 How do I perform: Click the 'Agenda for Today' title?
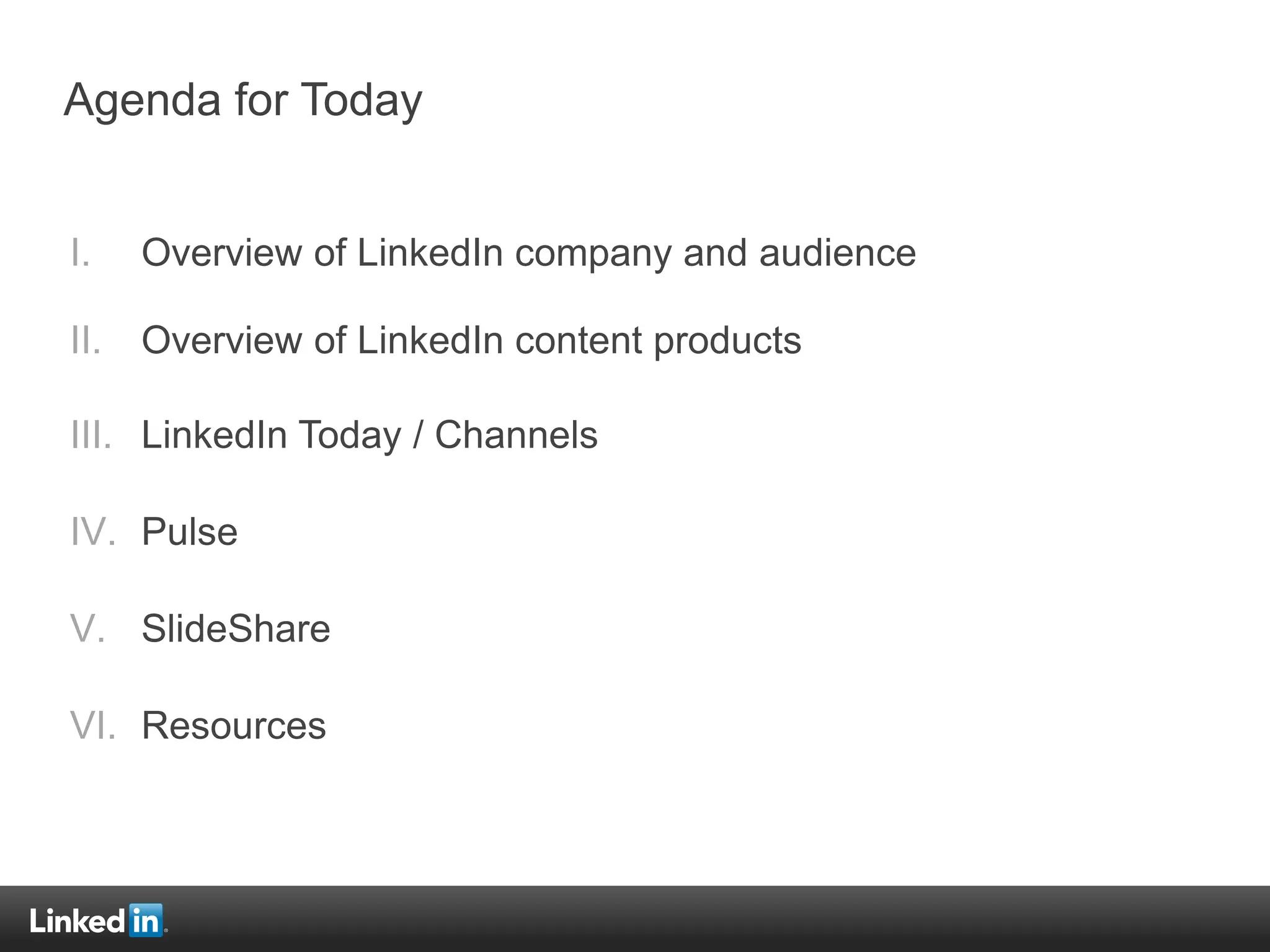(x=243, y=101)
